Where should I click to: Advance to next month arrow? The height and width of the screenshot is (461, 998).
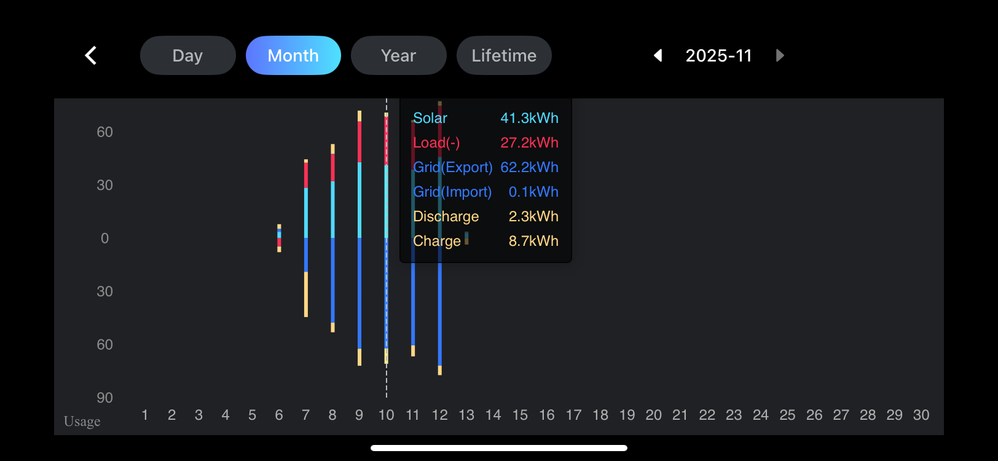[780, 56]
